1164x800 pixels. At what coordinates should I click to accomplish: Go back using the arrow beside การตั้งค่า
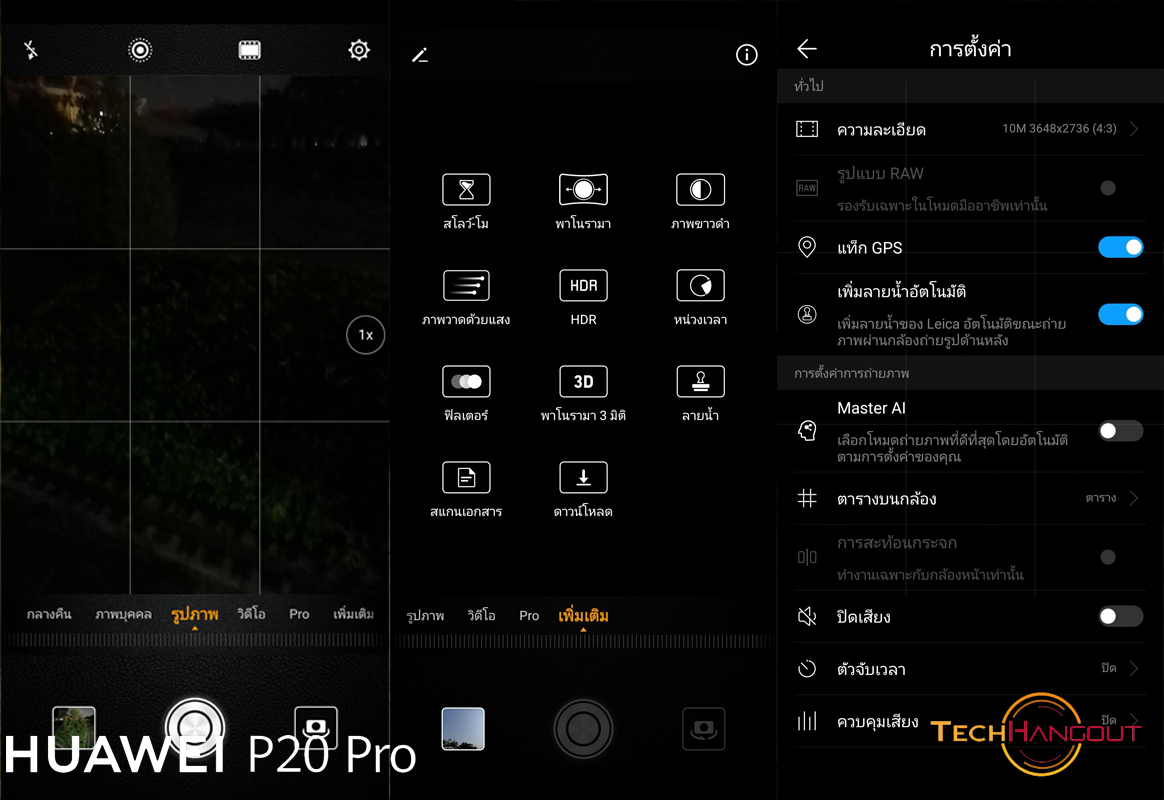click(807, 49)
